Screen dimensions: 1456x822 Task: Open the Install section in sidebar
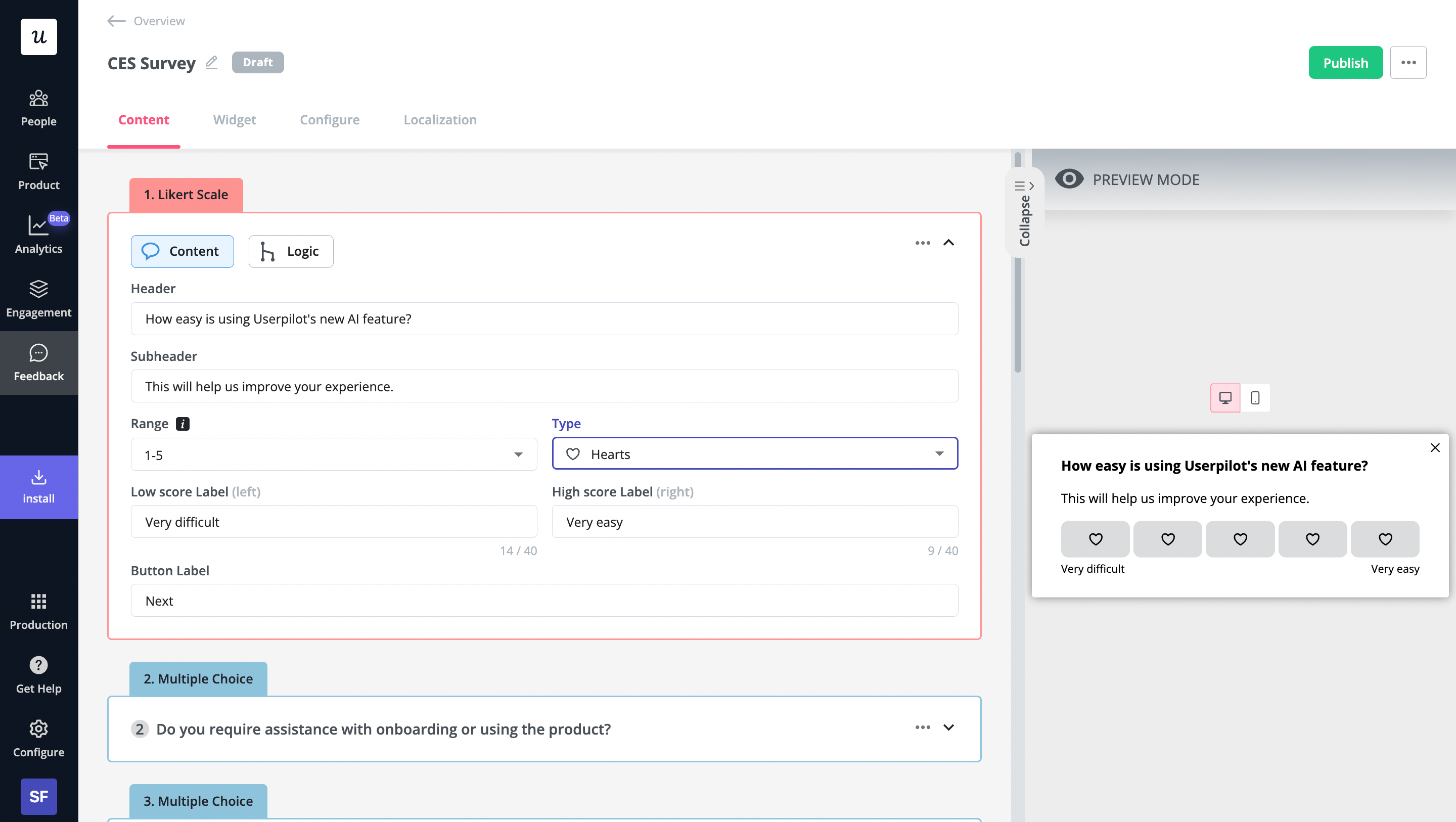click(x=38, y=486)
